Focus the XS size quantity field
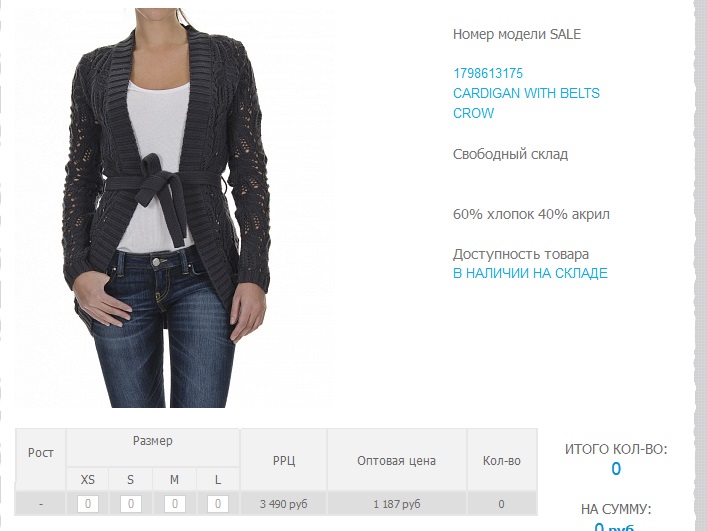 coord(88,504)
